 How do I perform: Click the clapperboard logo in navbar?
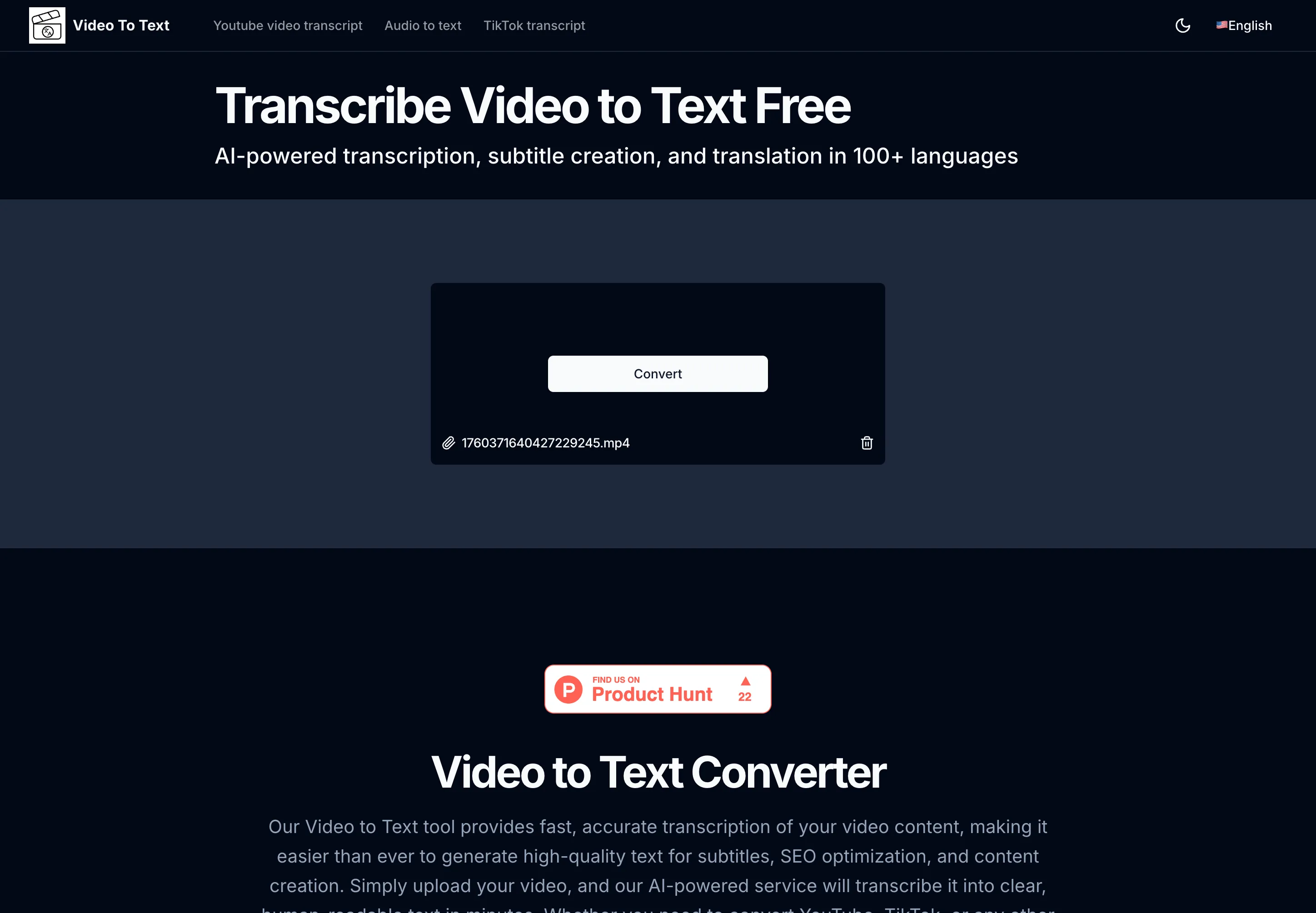click(x=47, y=25)
